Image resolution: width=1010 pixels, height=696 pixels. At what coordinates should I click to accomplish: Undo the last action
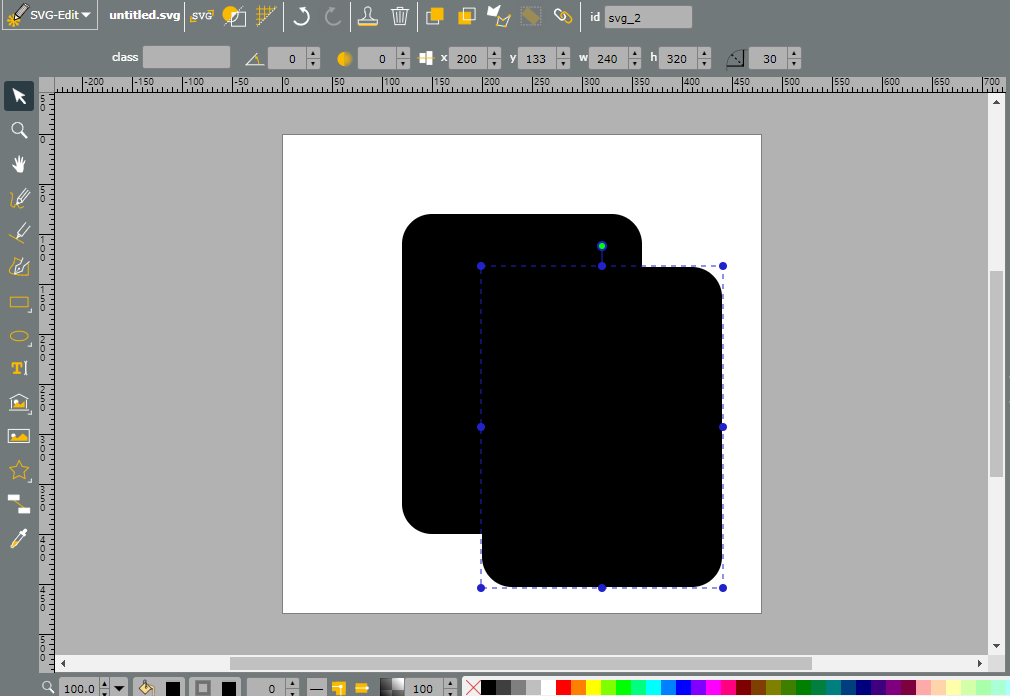301,15
